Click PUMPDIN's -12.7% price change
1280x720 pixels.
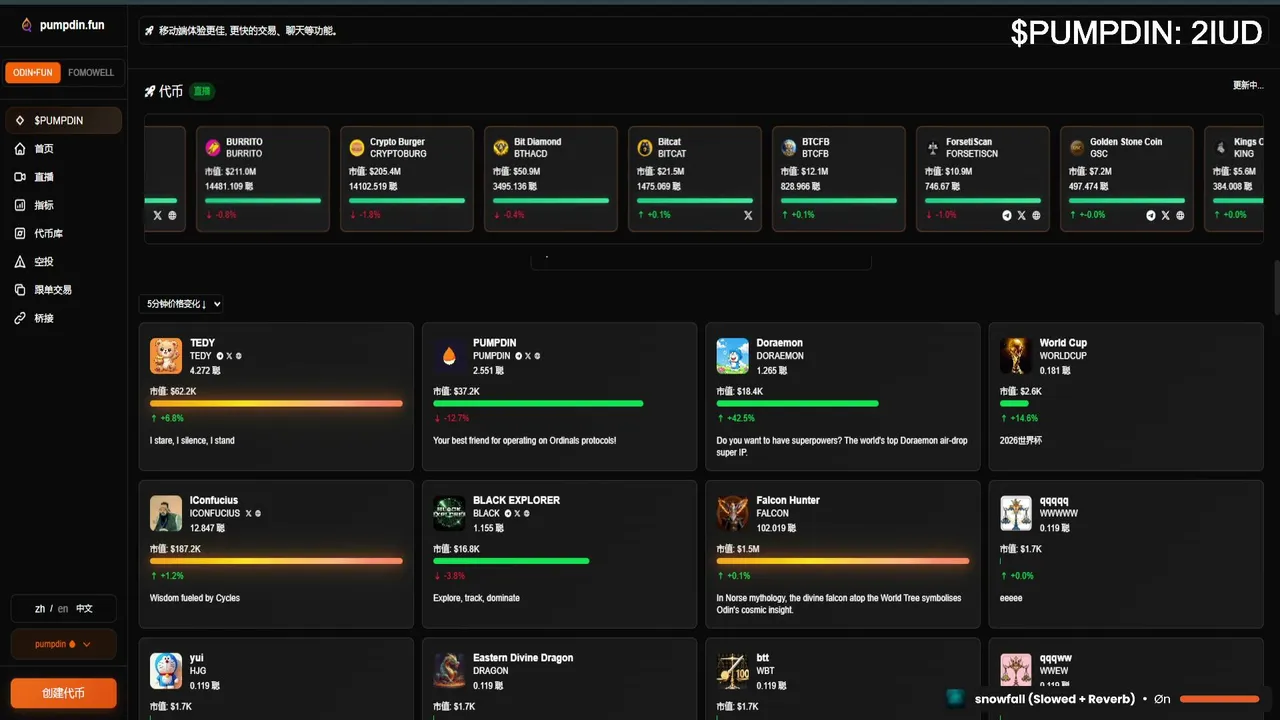(451, 418)
